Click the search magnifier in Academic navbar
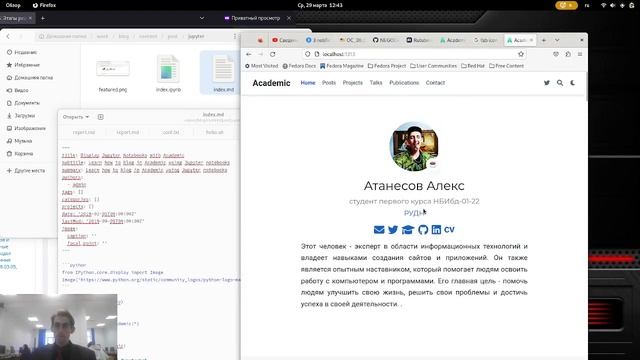640x360 pixels. click(560, 83)
